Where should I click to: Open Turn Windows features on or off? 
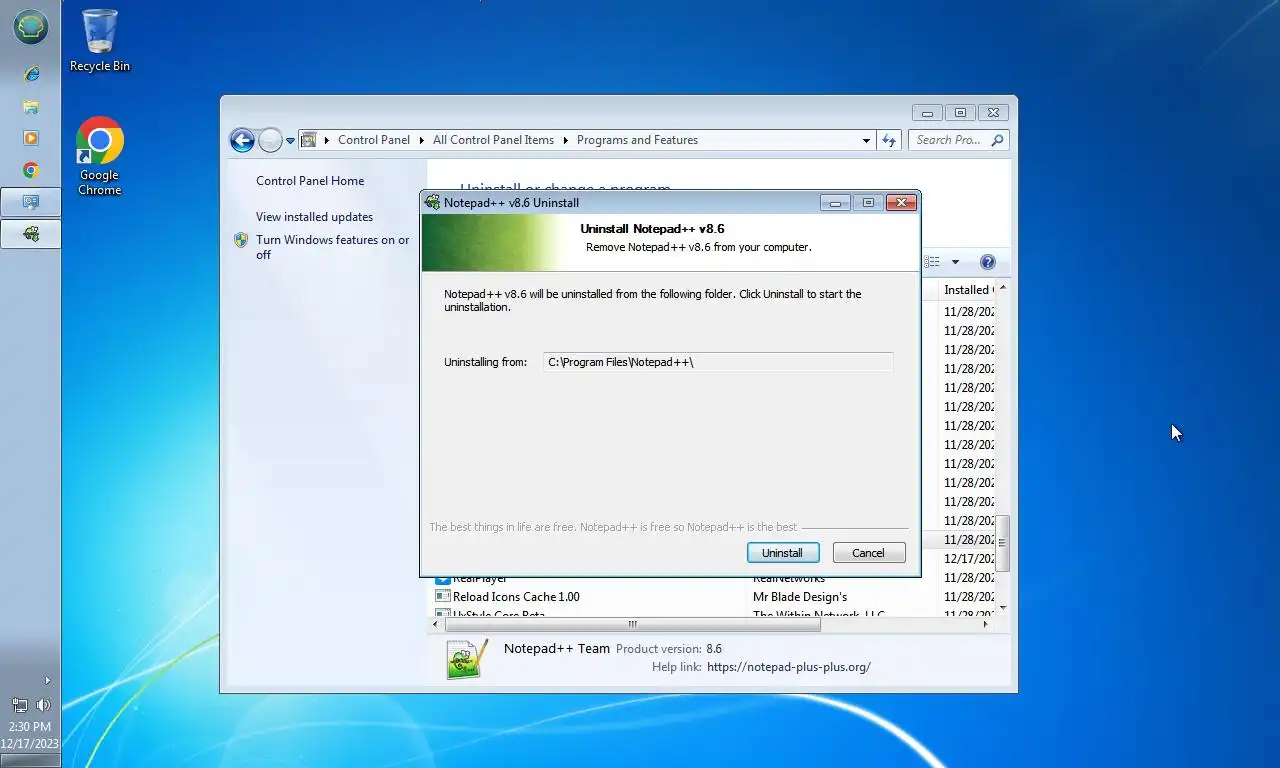[333, 247]
